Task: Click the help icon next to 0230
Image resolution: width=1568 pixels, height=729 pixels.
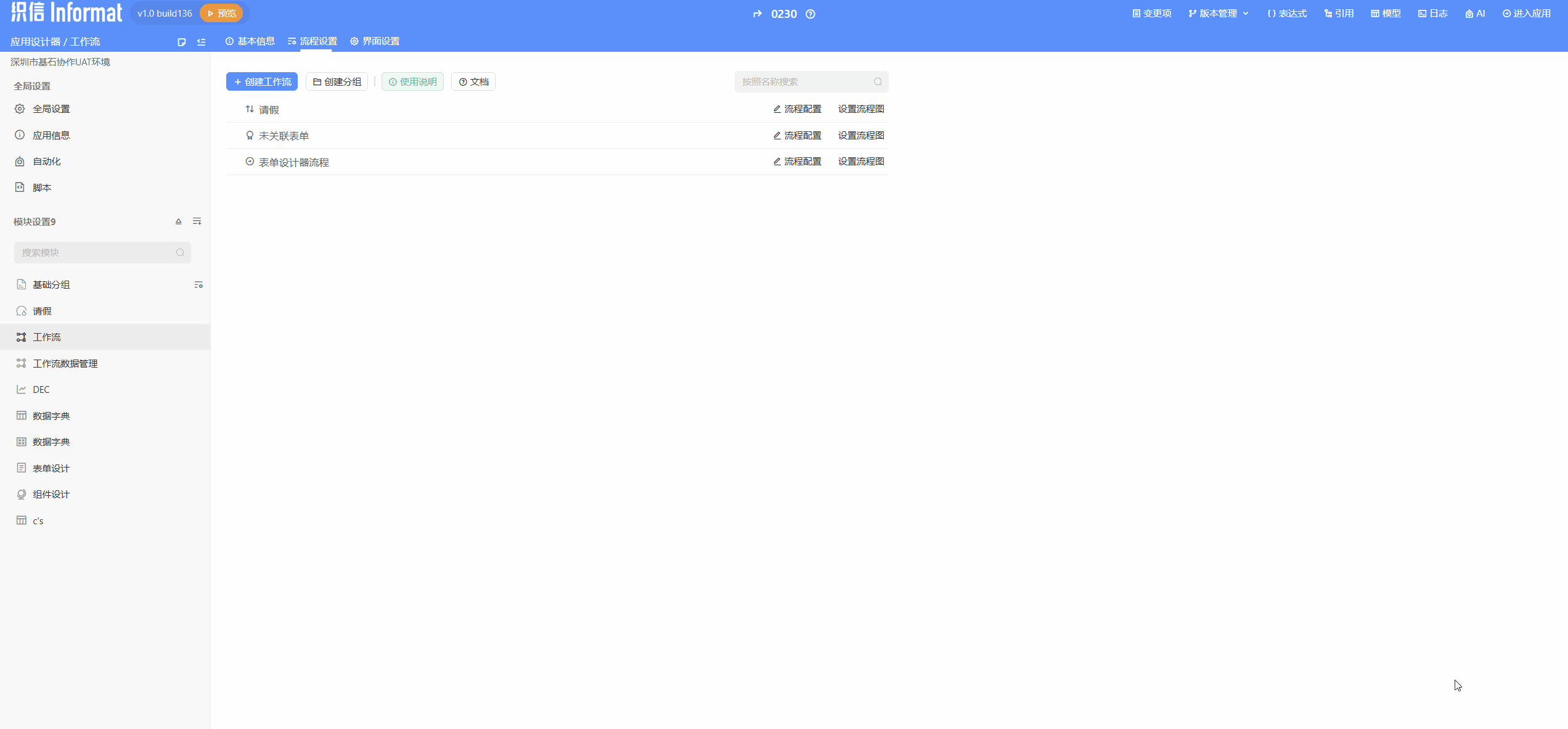Action: tap(811, 14)
